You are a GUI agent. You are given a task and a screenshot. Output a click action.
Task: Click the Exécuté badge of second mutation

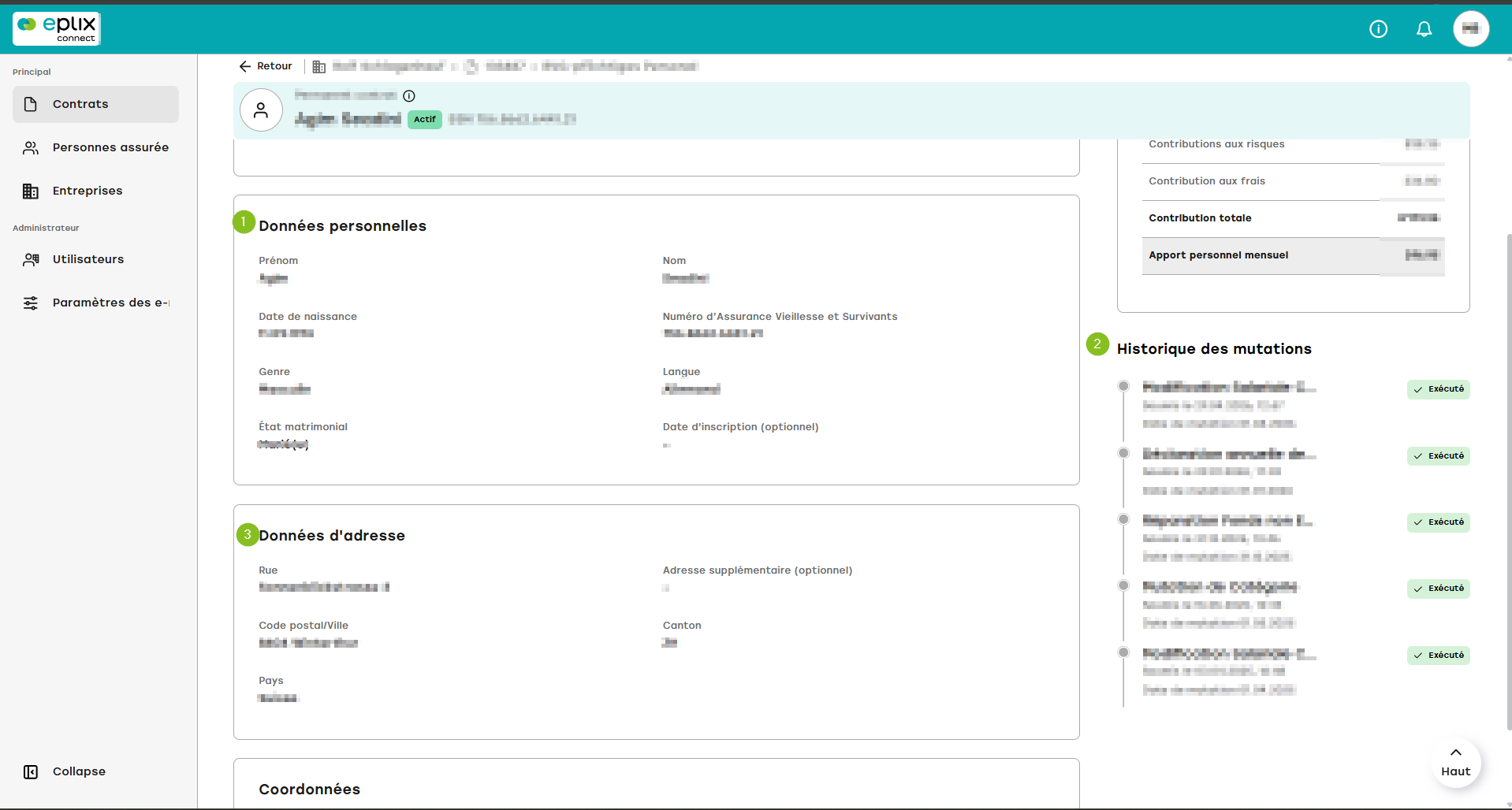[x=1439, y=456]
